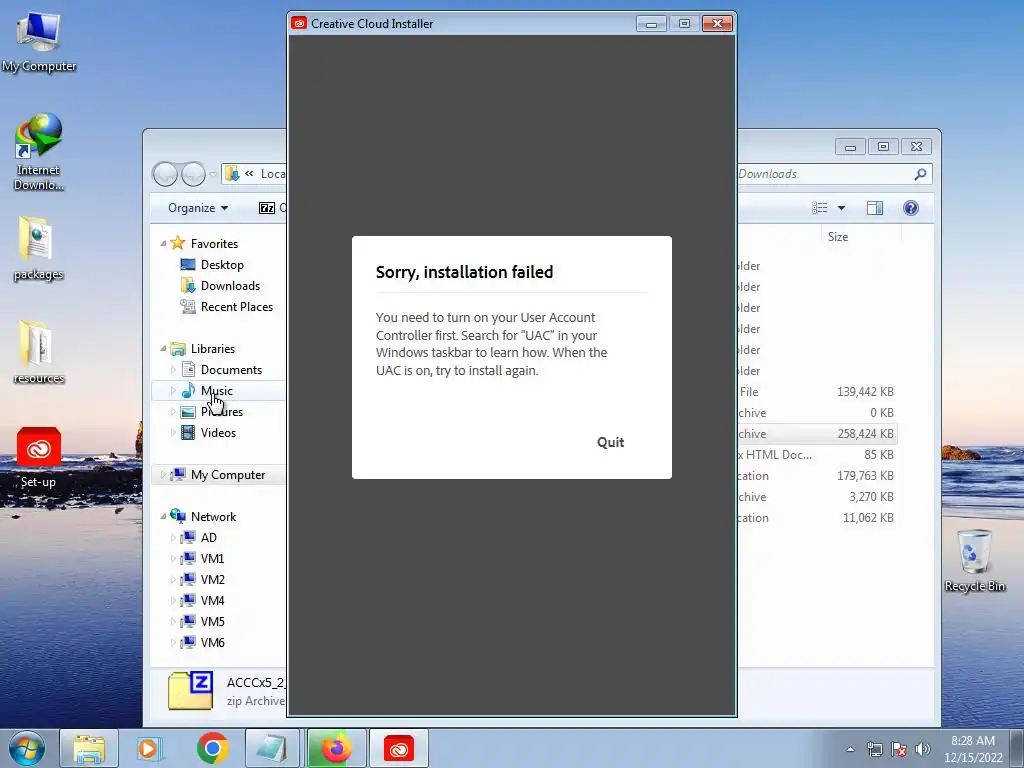Open My Computer desktop icon
Viewport: 1024px width, 768px height.
(x=39, y=42)
